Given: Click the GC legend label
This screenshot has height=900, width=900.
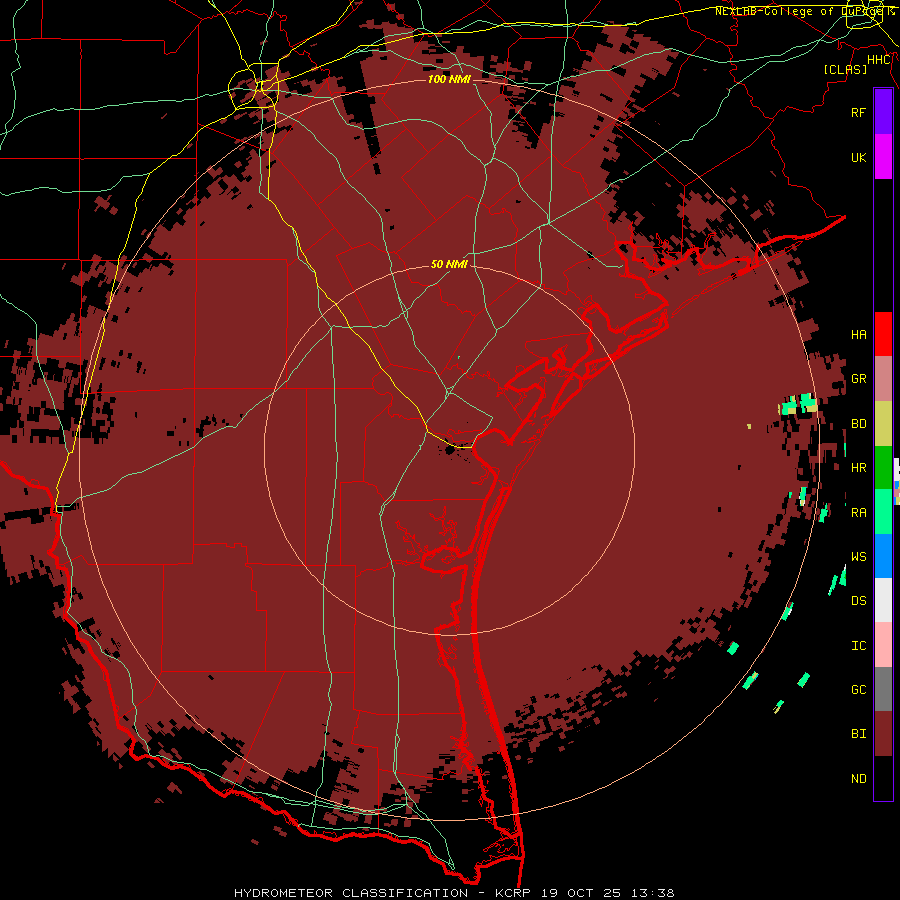Looking at the screenshot, I should point(859,690).
